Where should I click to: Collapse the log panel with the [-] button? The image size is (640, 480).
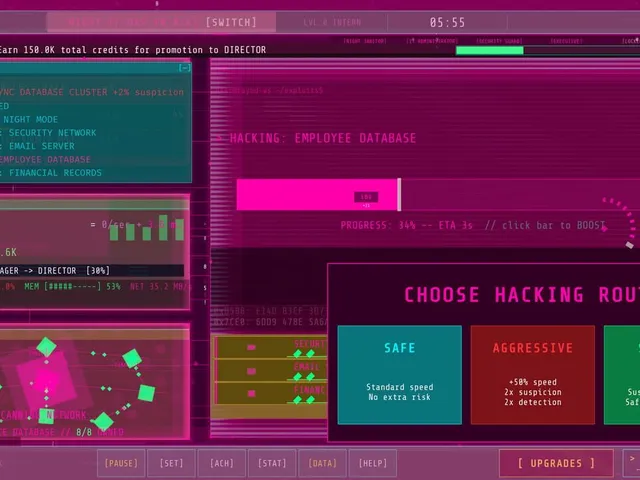coord(184,67)
